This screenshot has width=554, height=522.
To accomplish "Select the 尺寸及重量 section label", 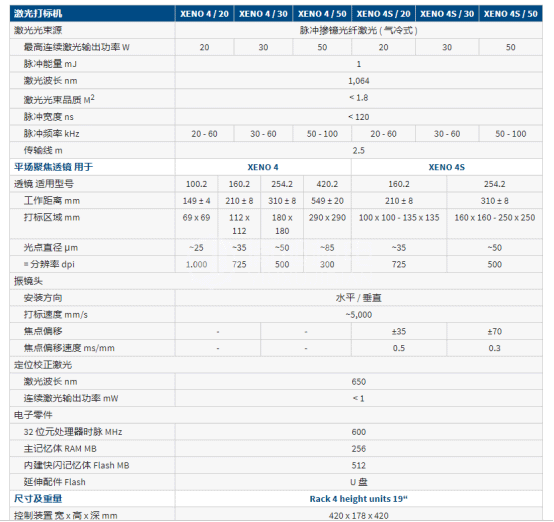I will tap(38, 499).
